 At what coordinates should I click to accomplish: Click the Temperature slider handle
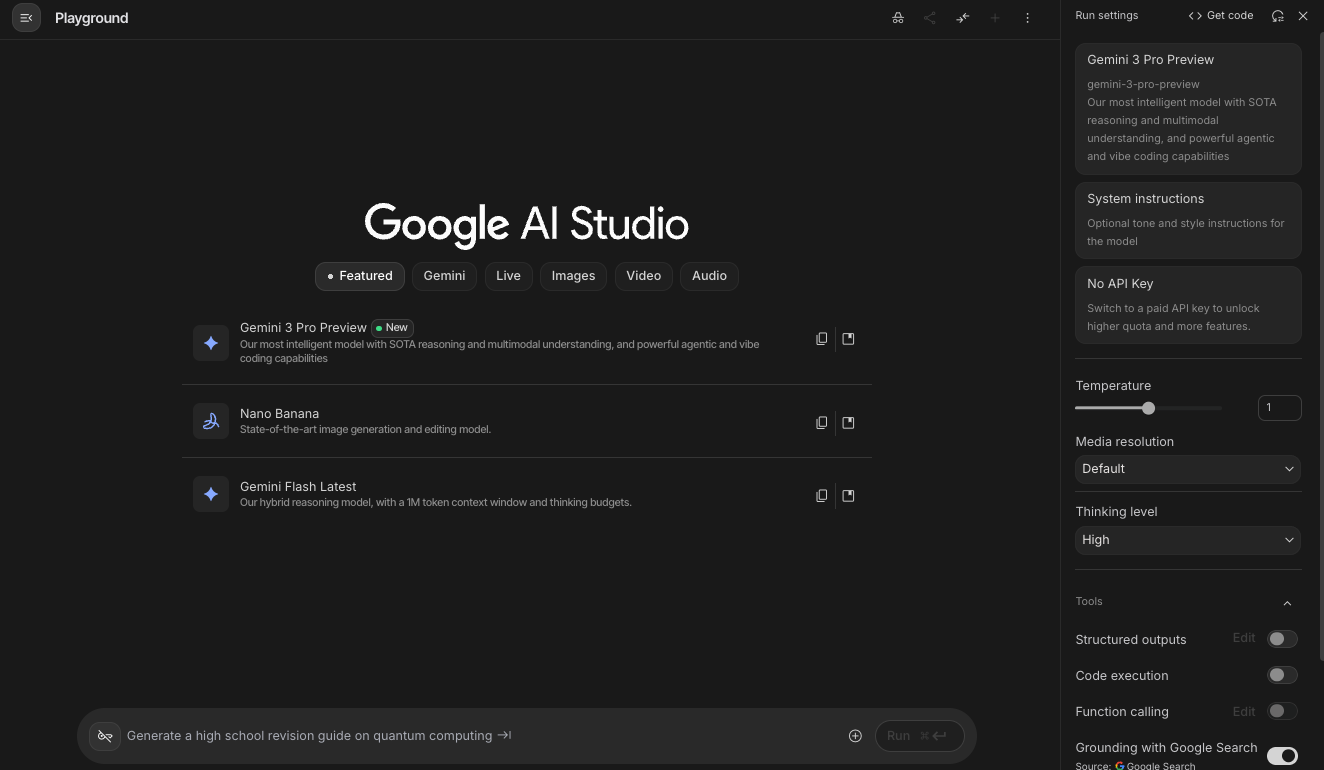tap(1148, 408)
